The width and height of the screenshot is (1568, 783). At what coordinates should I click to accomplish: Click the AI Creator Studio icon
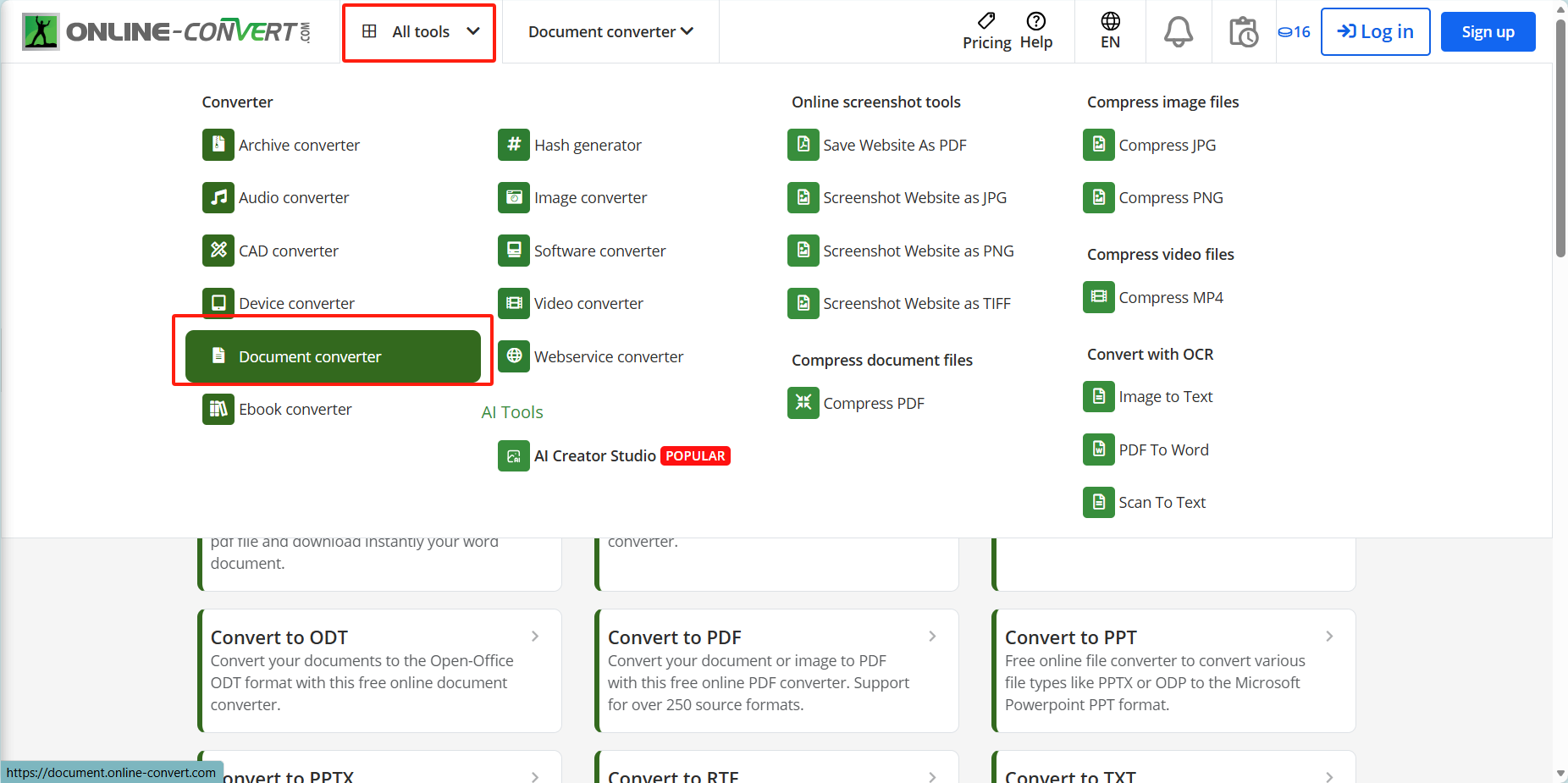[514, 455]
